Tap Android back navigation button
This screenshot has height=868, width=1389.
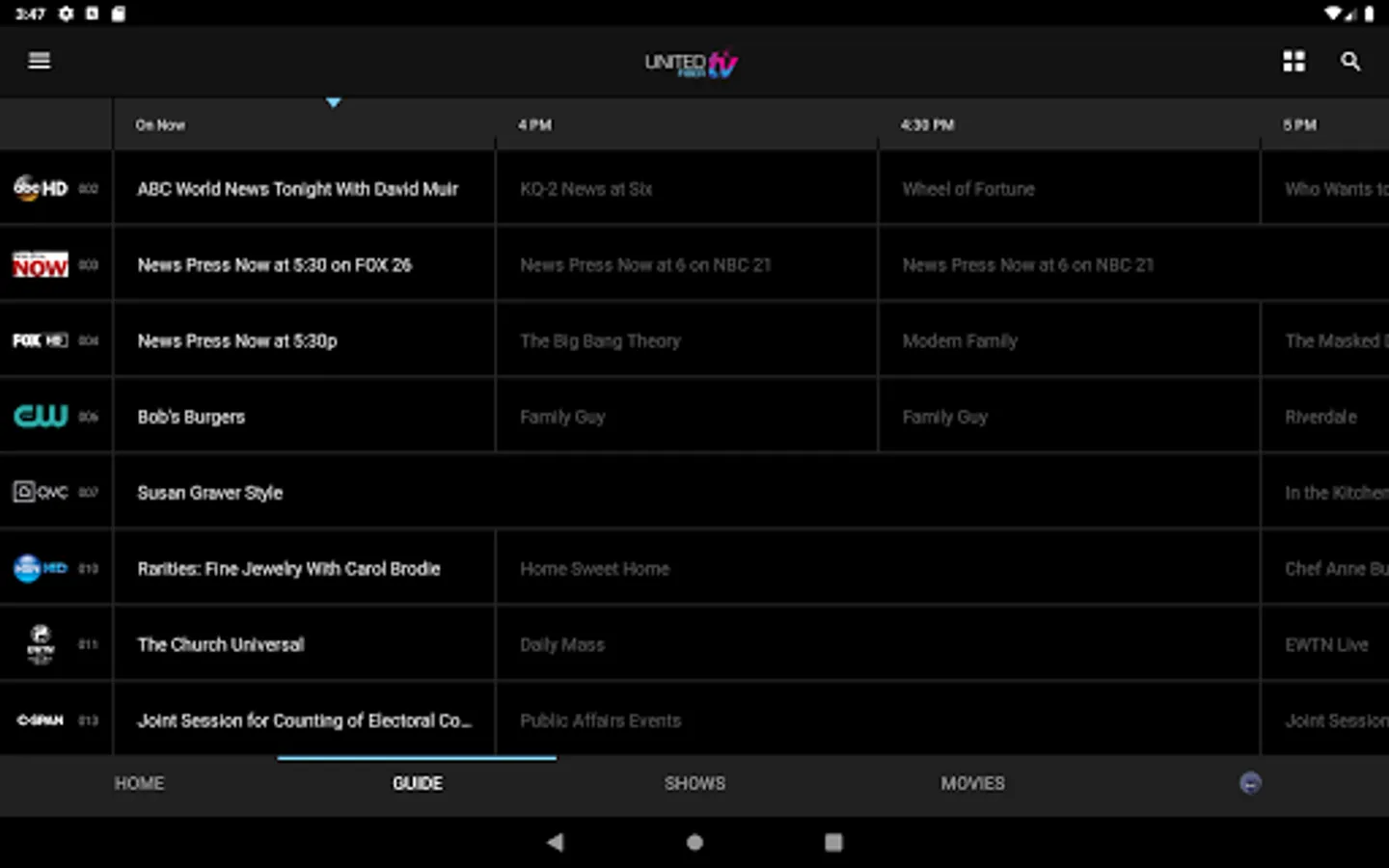[x=555, y=842]
